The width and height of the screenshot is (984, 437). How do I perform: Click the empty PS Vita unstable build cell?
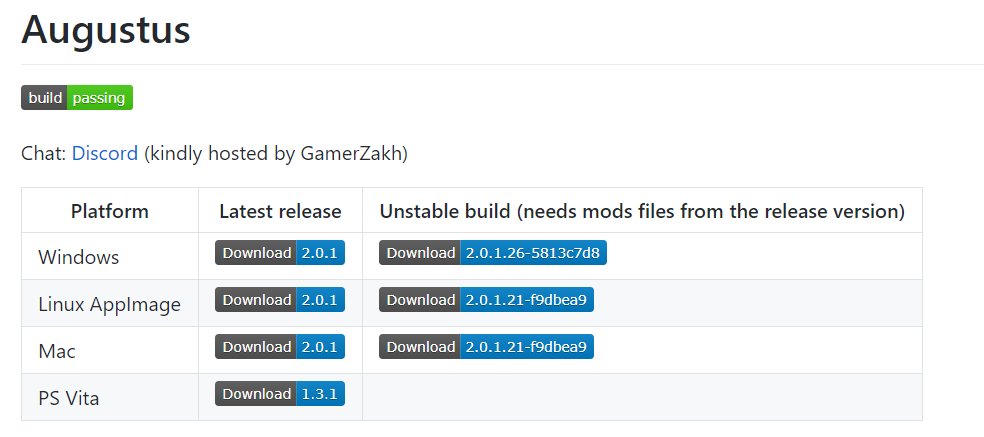click(x=642, y=397)
